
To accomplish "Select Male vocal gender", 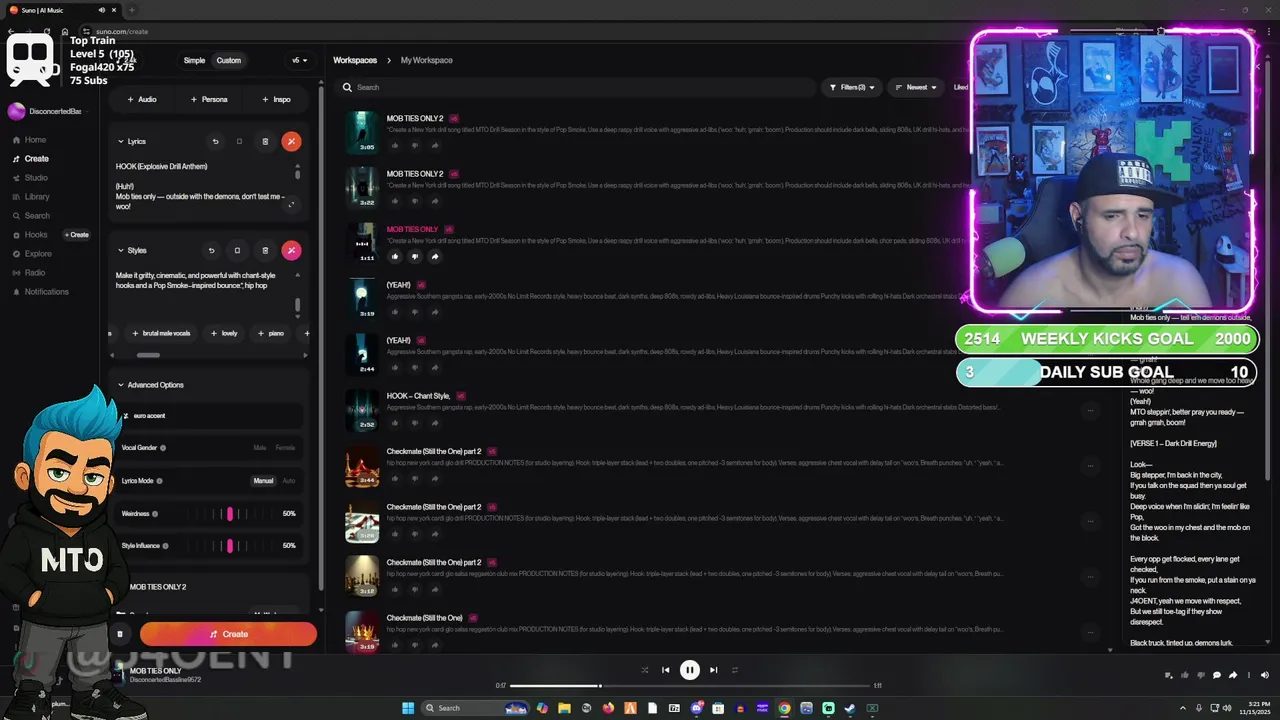I will point(260,448).
